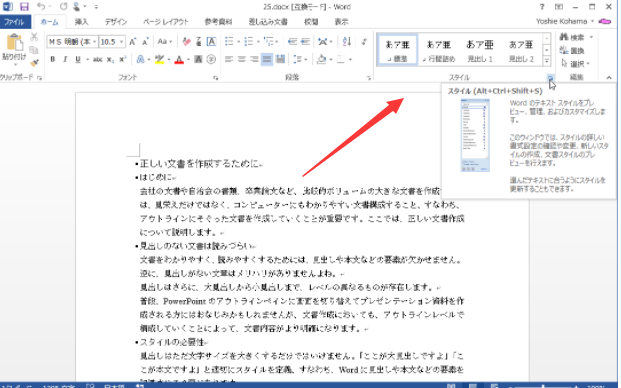
Task: Apply subscript formatting
Action: [110, 59]
